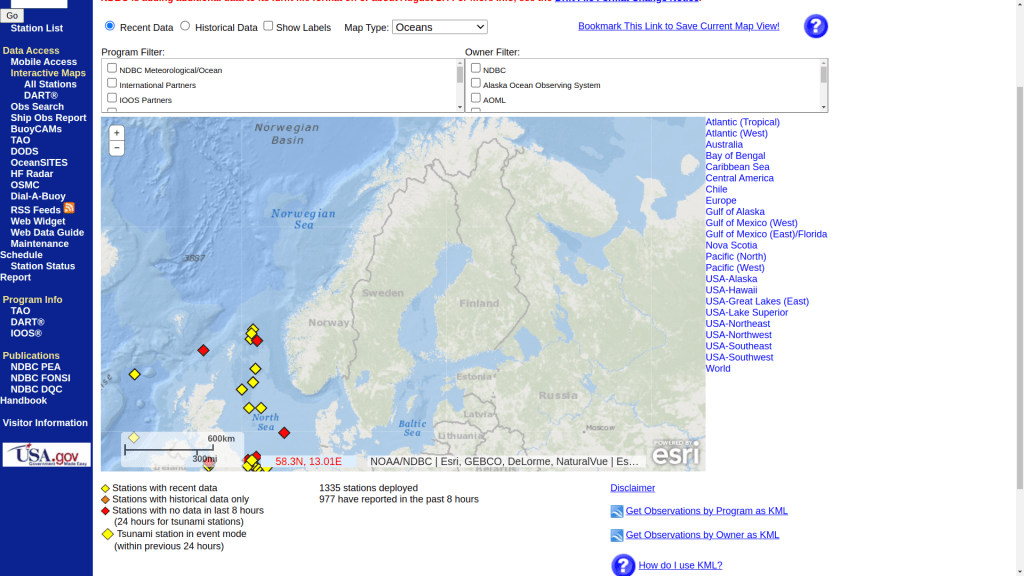Check Alaska Ocean Observing System owner filter
Viewport: 1024px width, 576px height.
pyautogui.click(x=476, y=84)
